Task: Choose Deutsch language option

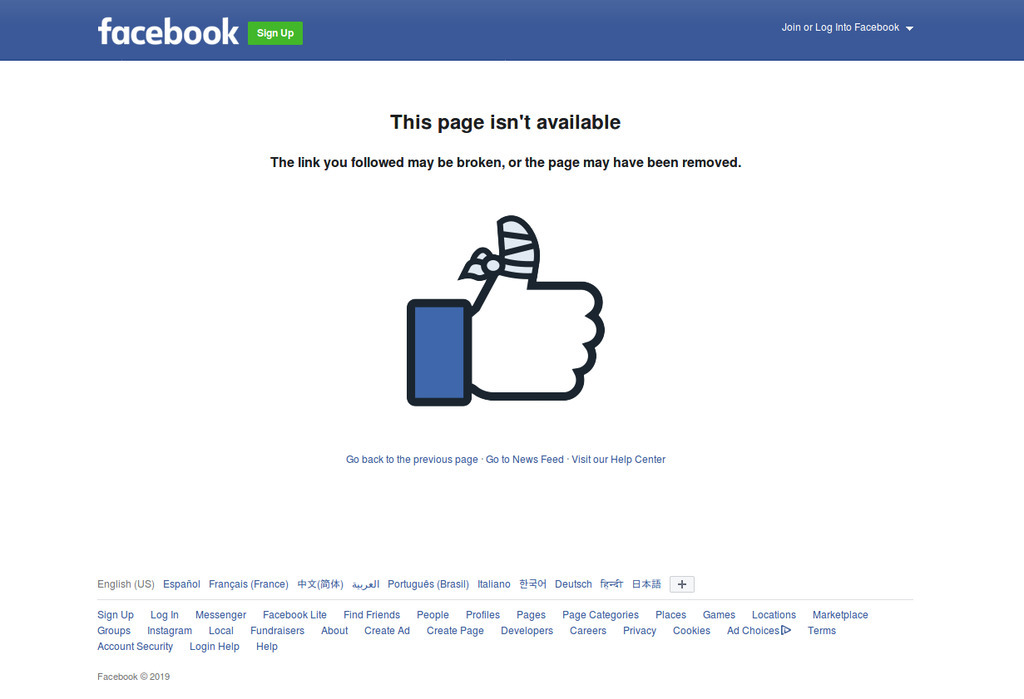Action: (573, 584)
